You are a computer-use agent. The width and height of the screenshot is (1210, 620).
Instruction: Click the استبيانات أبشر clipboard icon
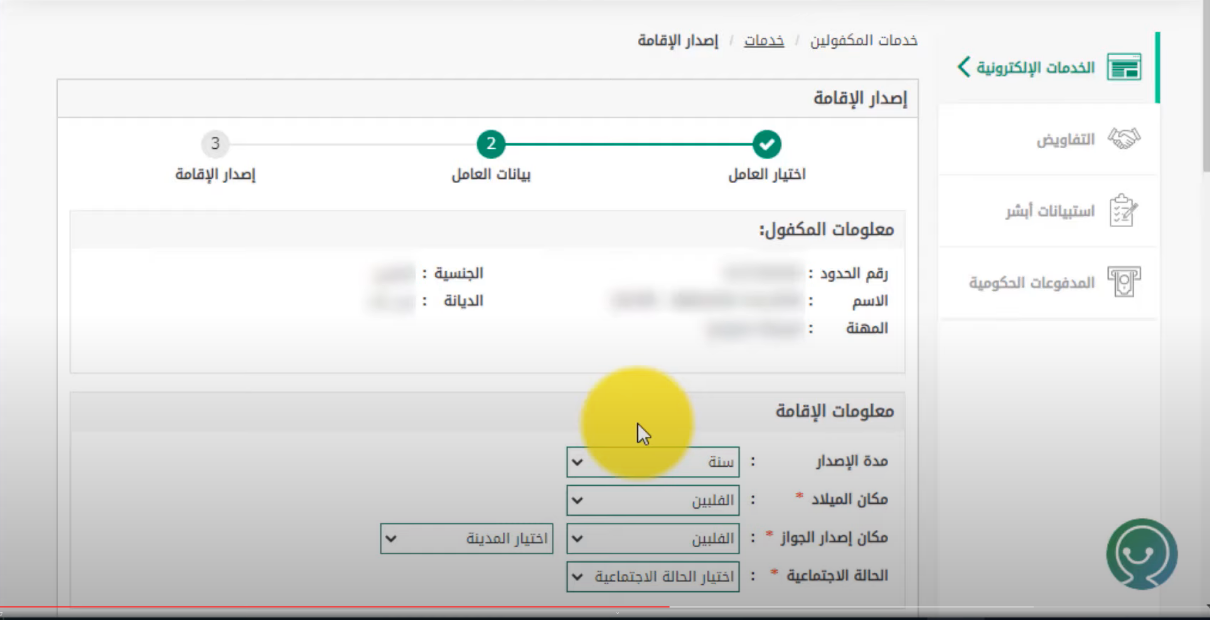(1125, 211)
